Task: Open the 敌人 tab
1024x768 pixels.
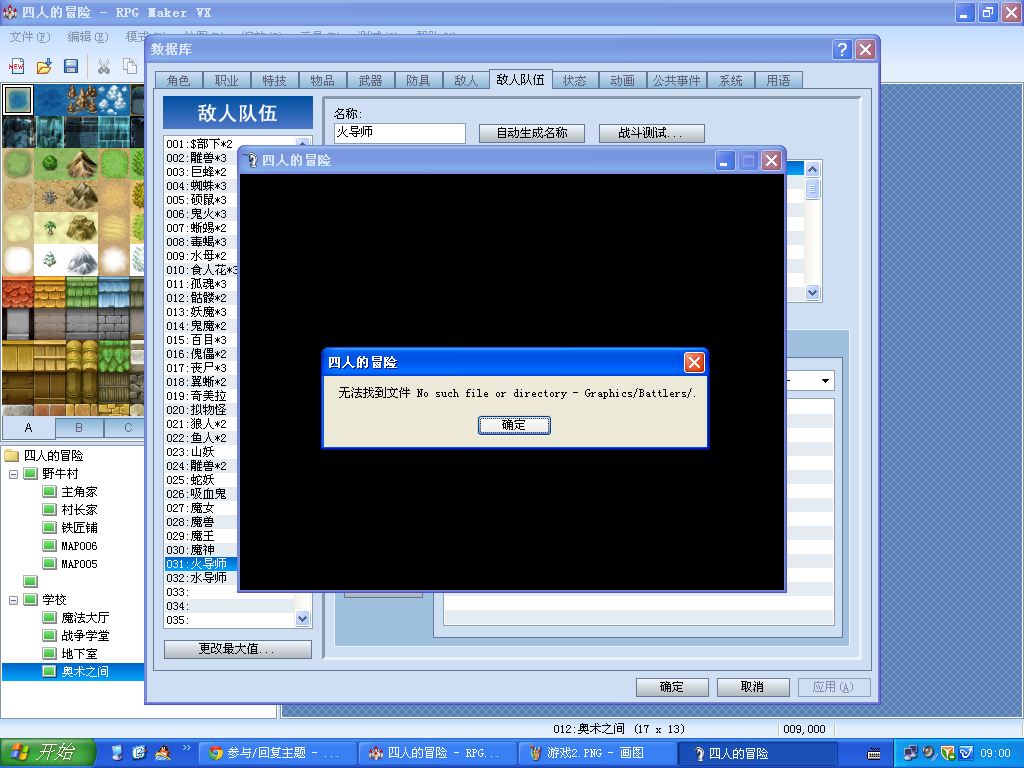Action: coord(466,80)
